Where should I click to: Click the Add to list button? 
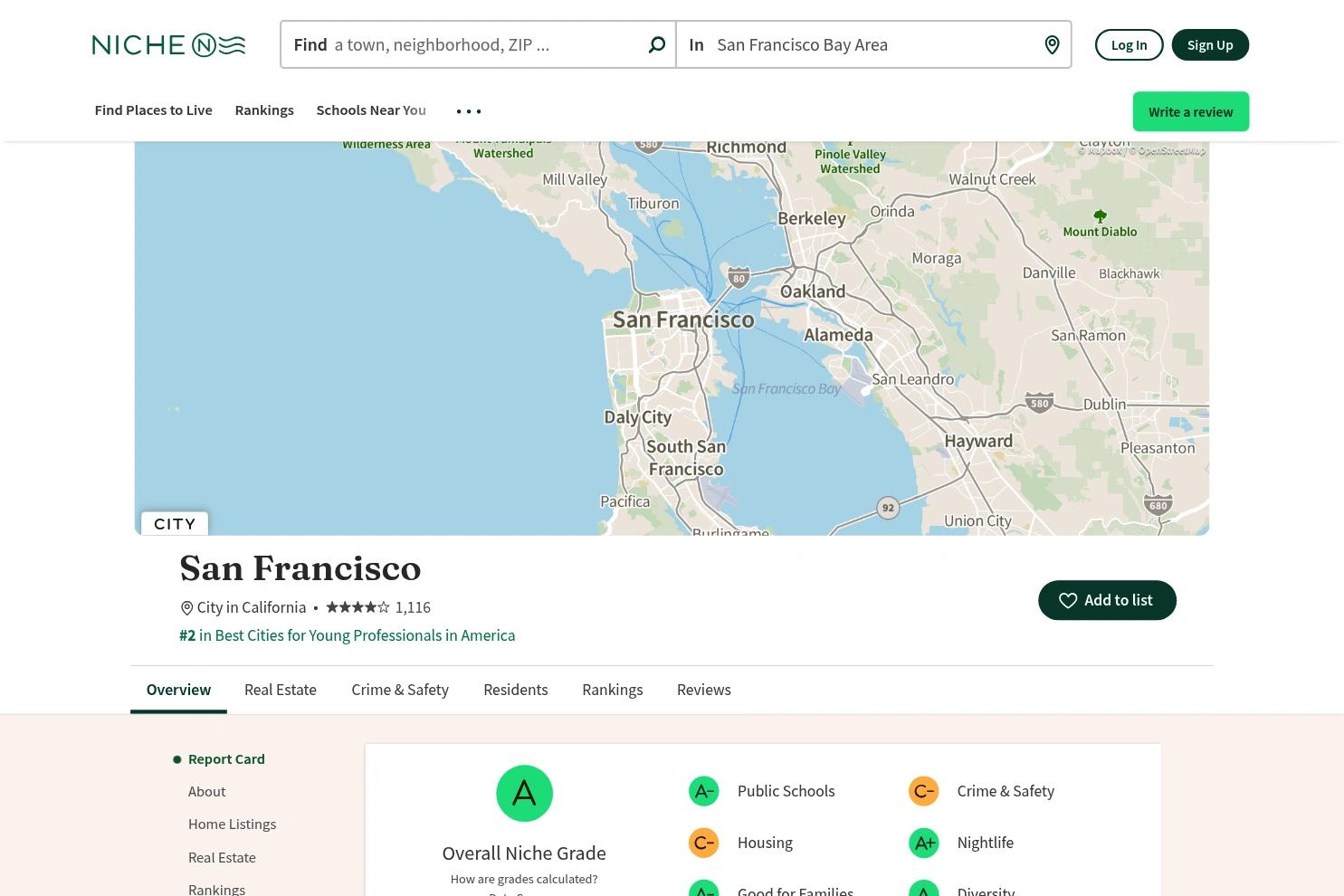pyautogui.click(x=1107, y=600)
